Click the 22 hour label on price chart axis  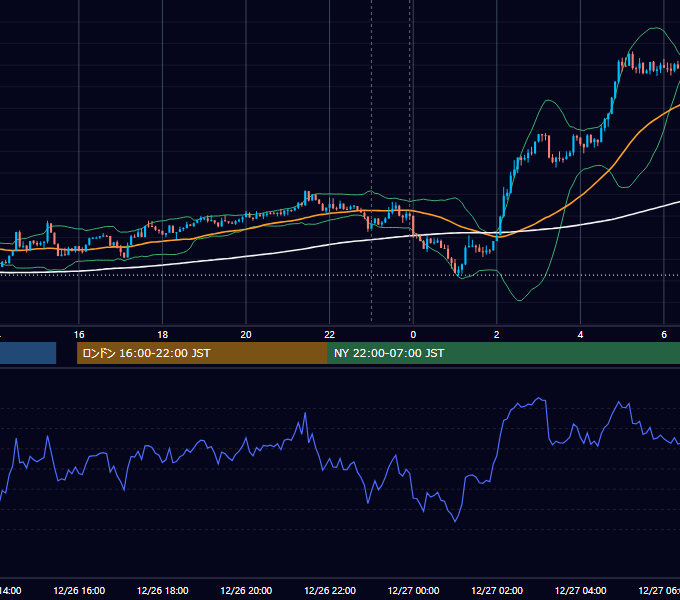pos(330,335)
